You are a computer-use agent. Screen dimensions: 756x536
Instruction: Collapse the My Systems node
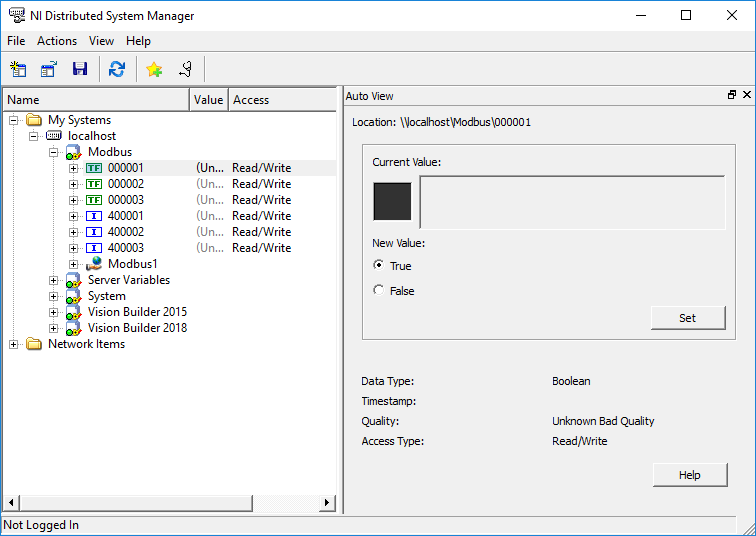click(14, 120)
